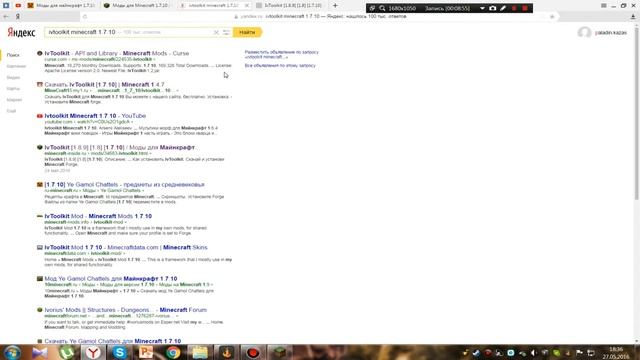Screen dimensions: 640x360
Task: Open PowerPoint from the taskbar
Action: pyautogui.click(x=146, y=352)
